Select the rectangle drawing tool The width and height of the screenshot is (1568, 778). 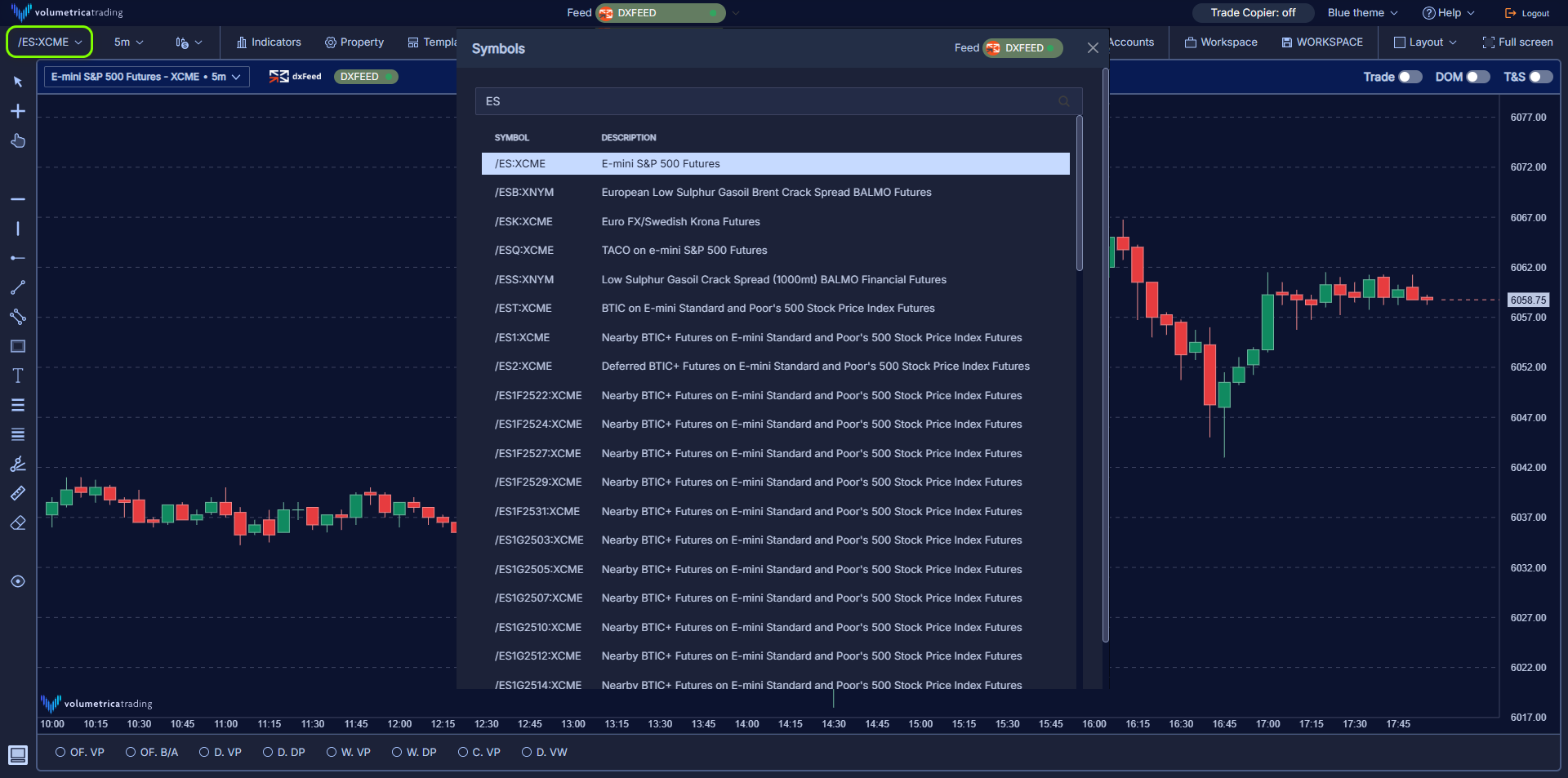[x=18, y=346]
